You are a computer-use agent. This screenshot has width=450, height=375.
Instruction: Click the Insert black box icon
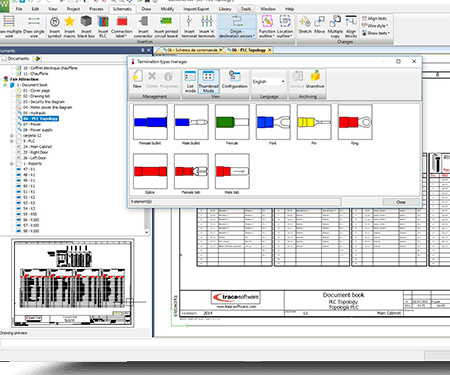[x=86, y=27]
